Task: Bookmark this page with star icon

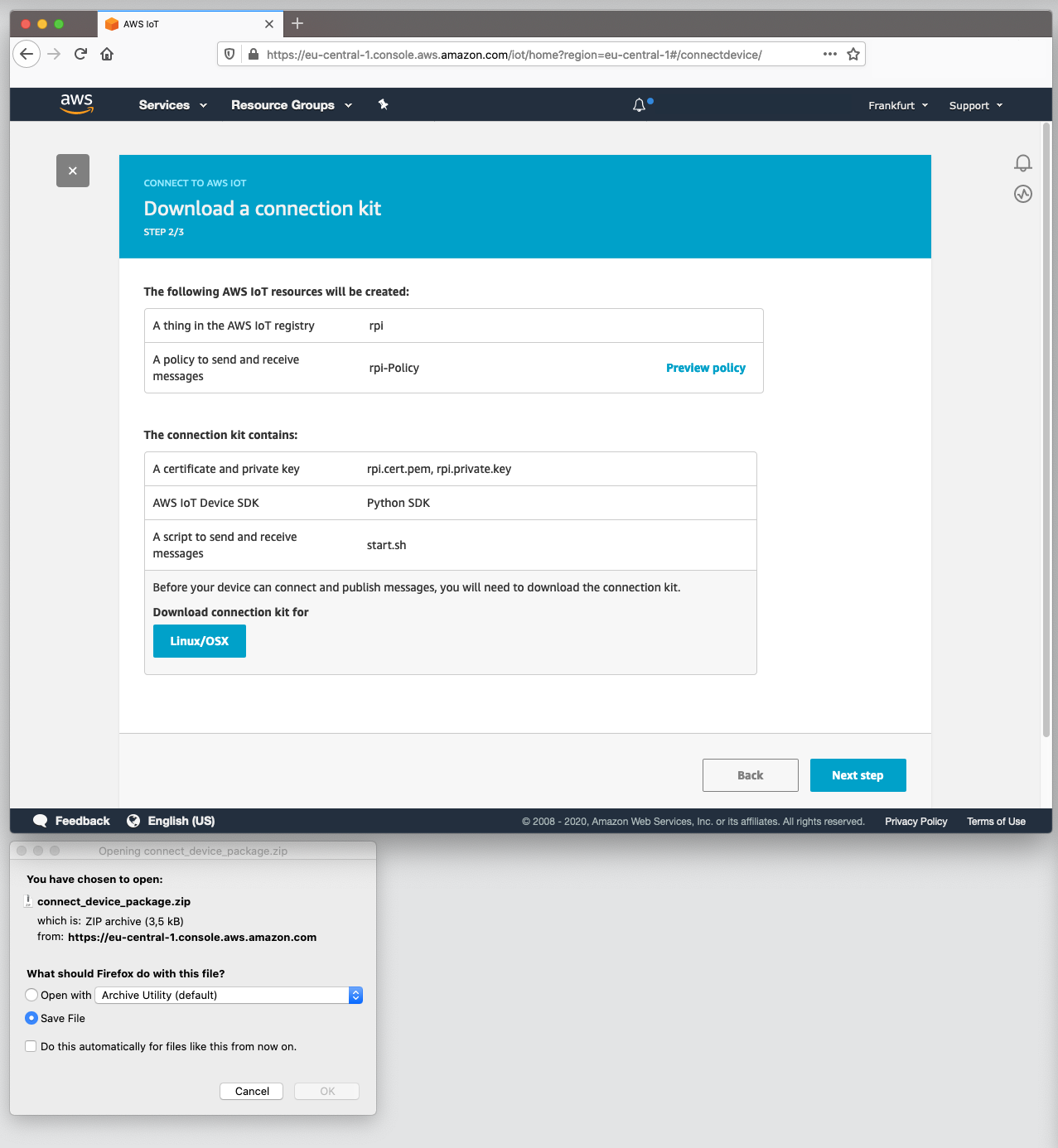Action: coord(853,54)
